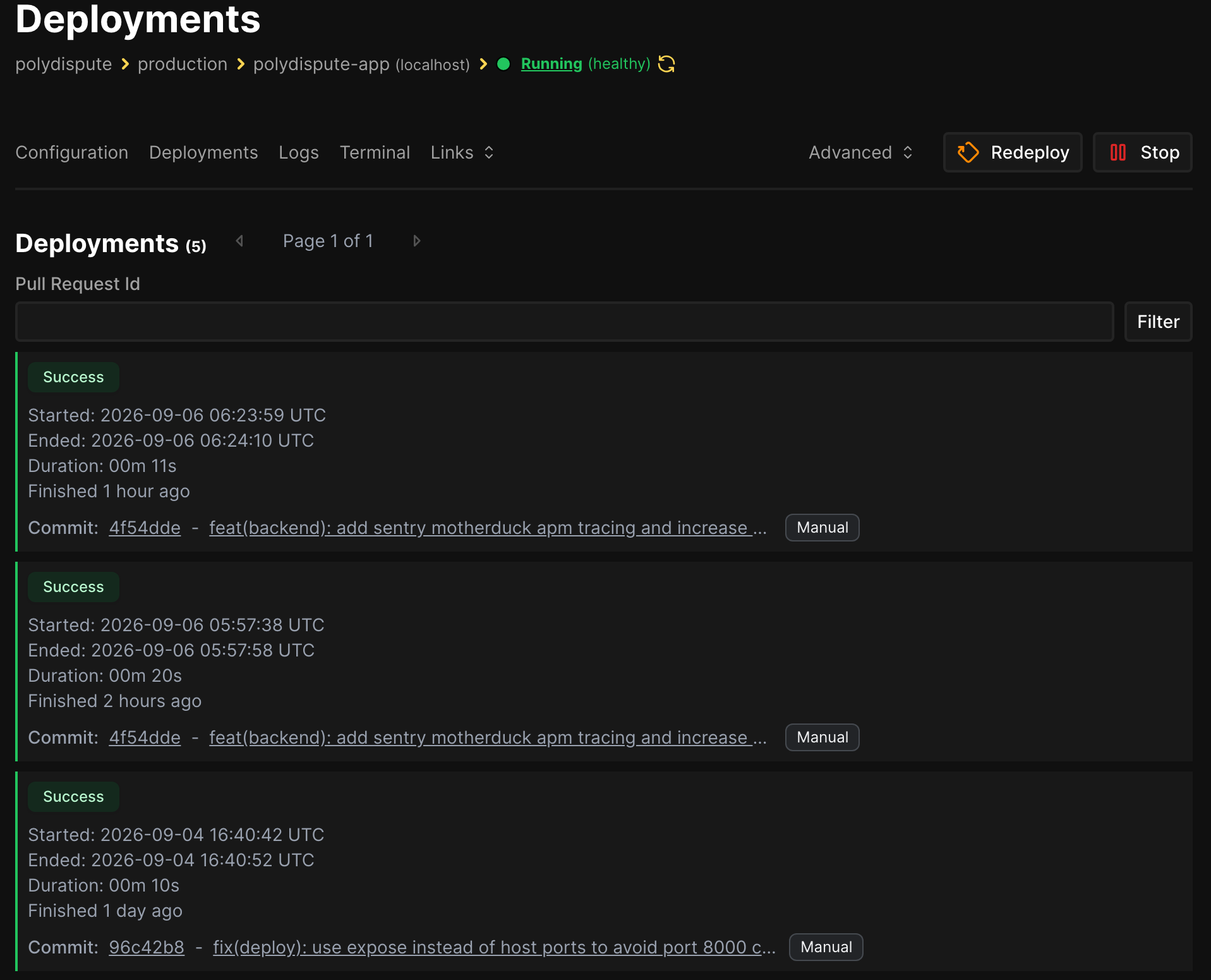Click the refresh status icon beside Running
This screenshot has height=980, width=1211.
click(666, 64)
